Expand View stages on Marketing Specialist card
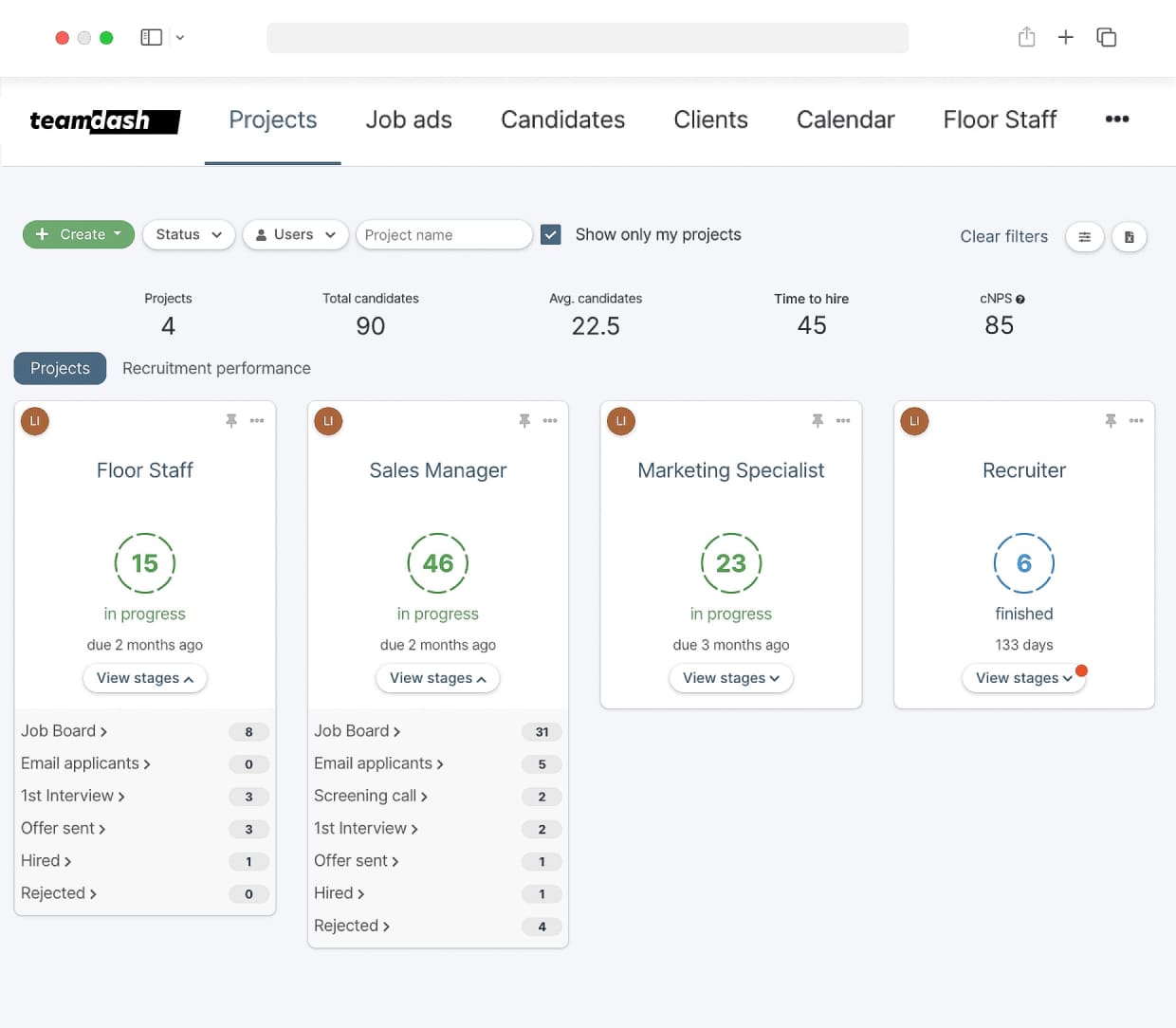 pos(730,678)
